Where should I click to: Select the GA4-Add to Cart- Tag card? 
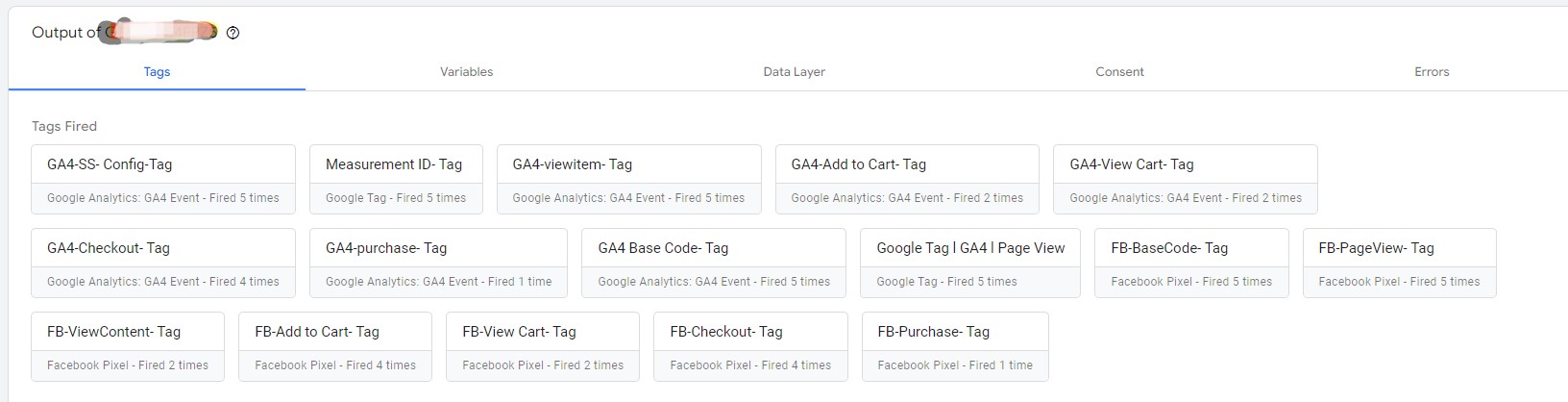(907, 179)
